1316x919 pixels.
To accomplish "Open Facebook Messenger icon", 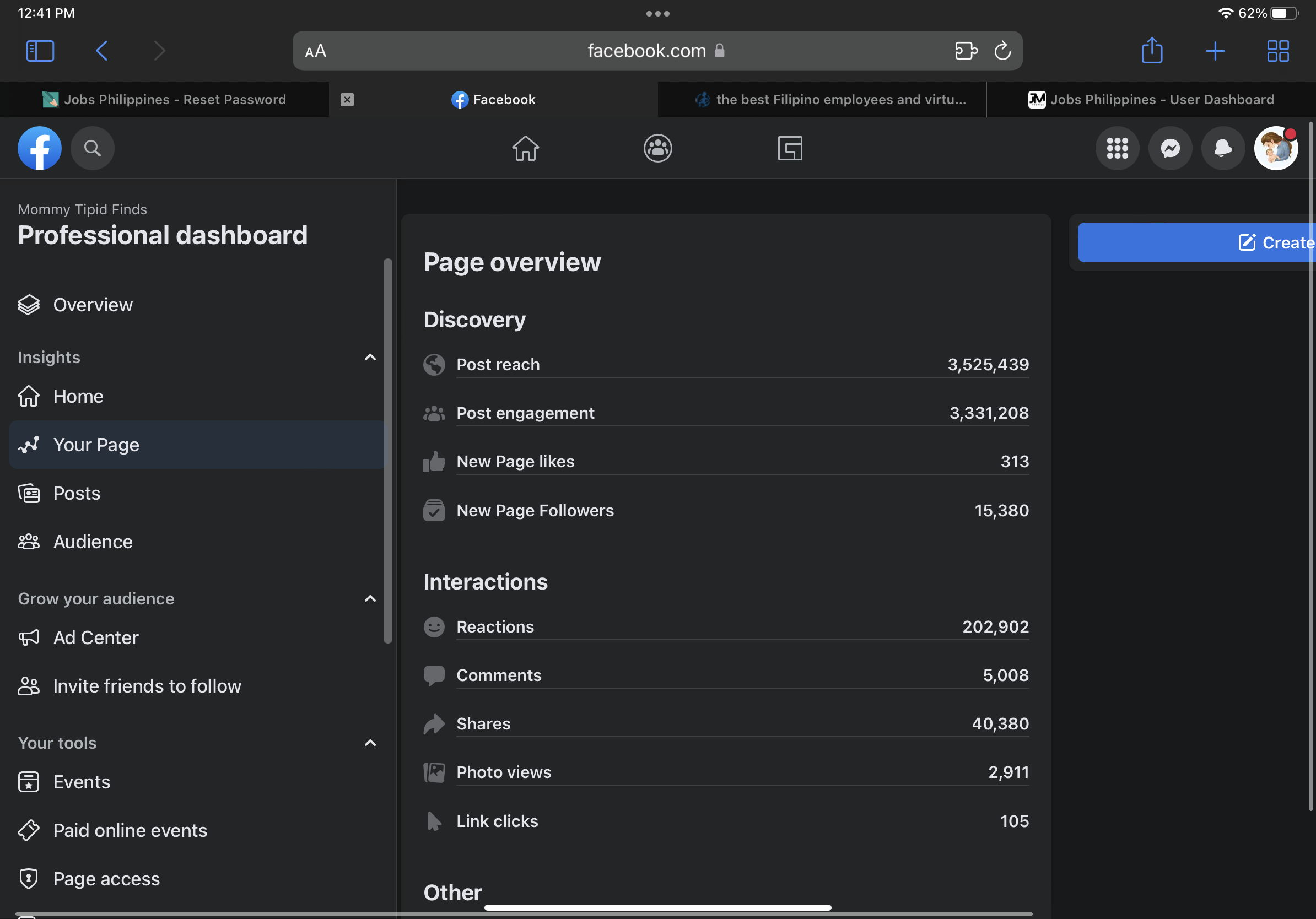I will click(1170, 148).
